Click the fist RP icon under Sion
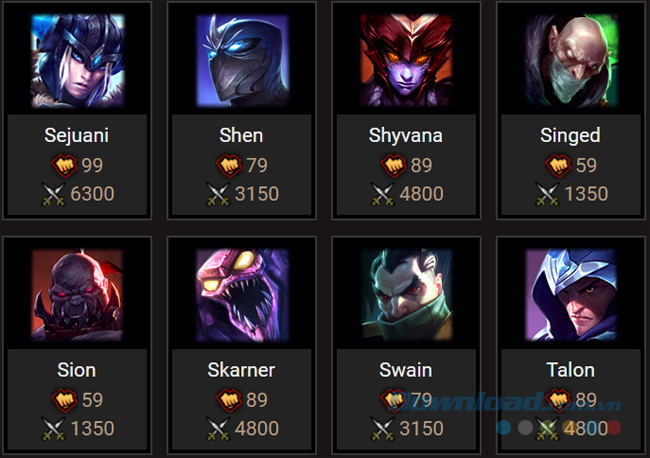Screen dimensions: 650x458 click(x=64, y=400)
